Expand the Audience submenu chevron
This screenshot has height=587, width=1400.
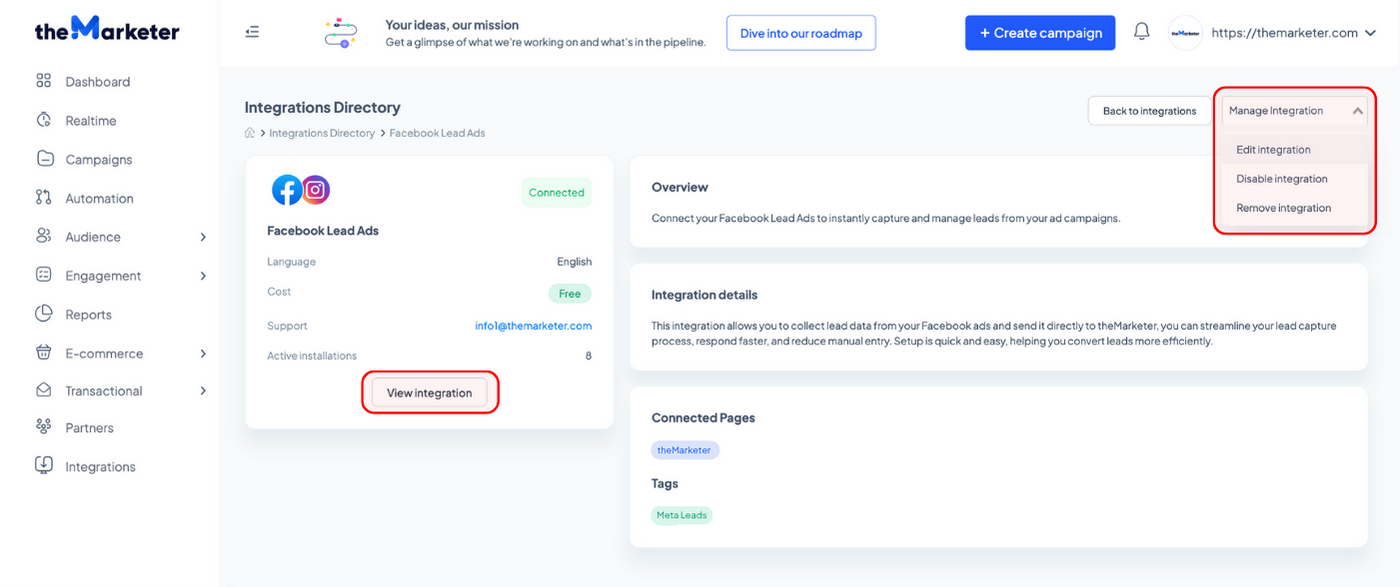click(203, 237)
